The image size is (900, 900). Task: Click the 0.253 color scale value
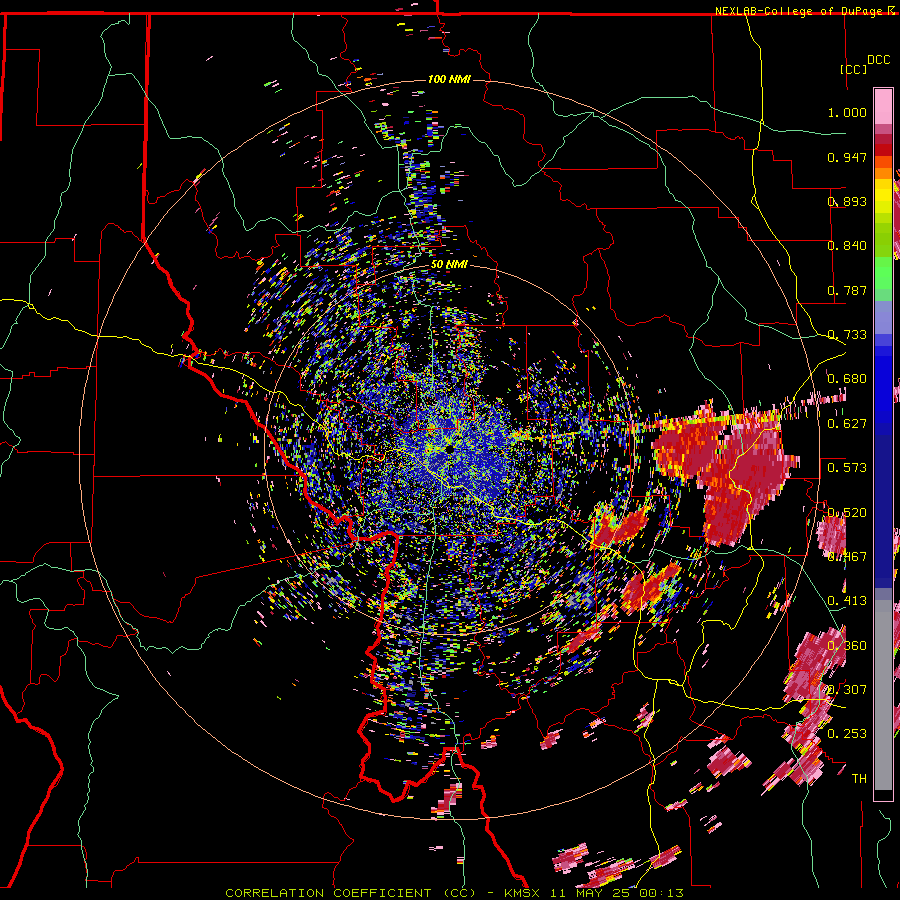coord(847,734)
